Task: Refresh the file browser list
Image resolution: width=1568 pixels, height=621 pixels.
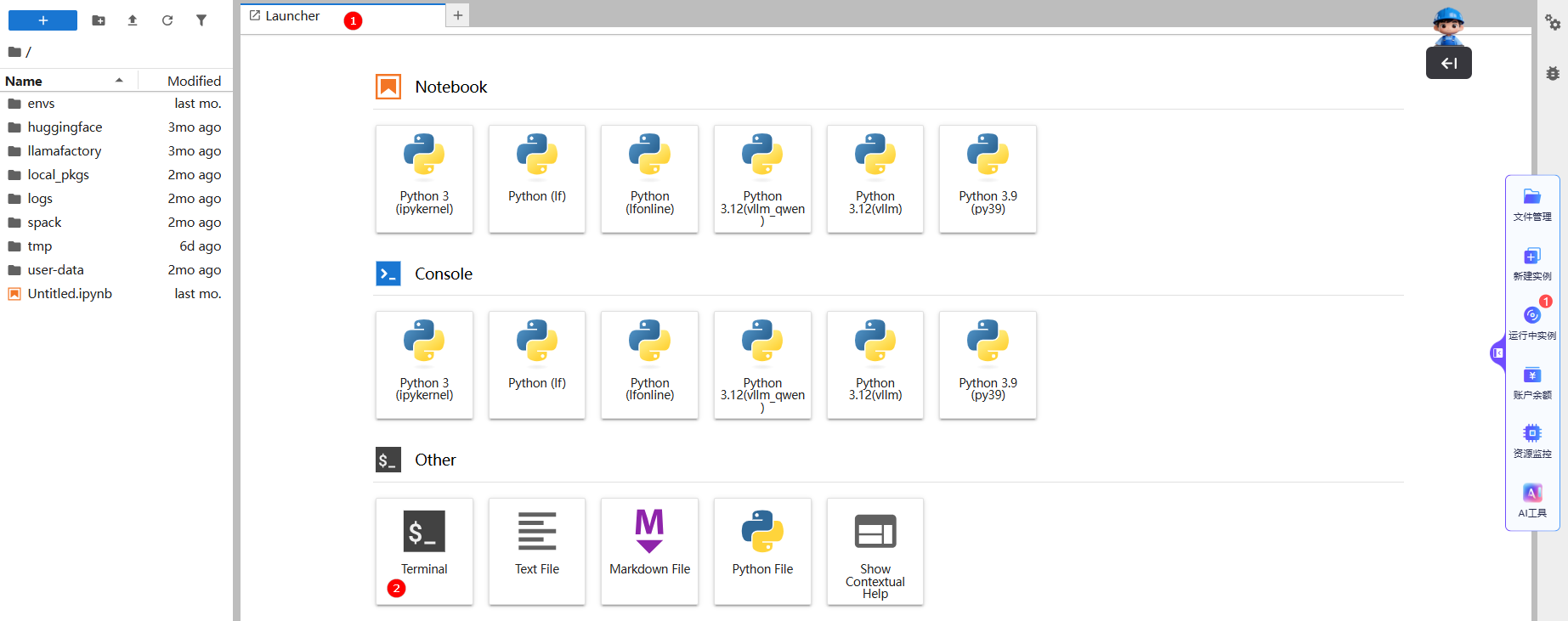Action: coord(167,20)
